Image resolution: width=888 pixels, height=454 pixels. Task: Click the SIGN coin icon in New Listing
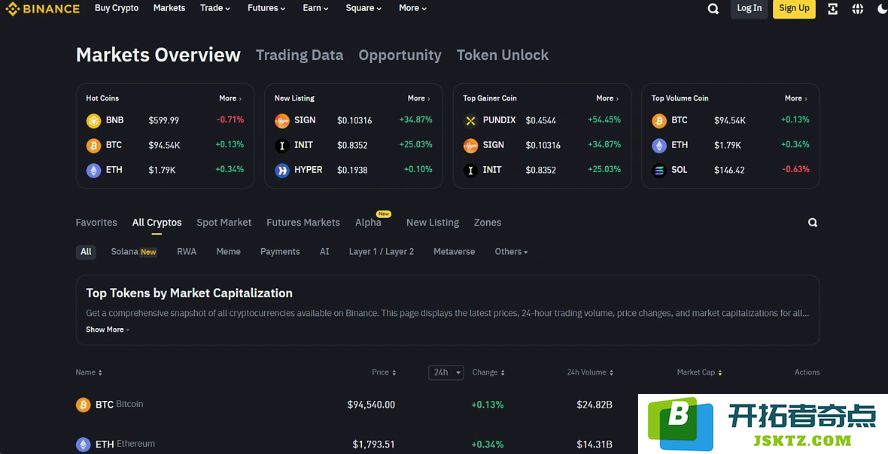point(282,121)
